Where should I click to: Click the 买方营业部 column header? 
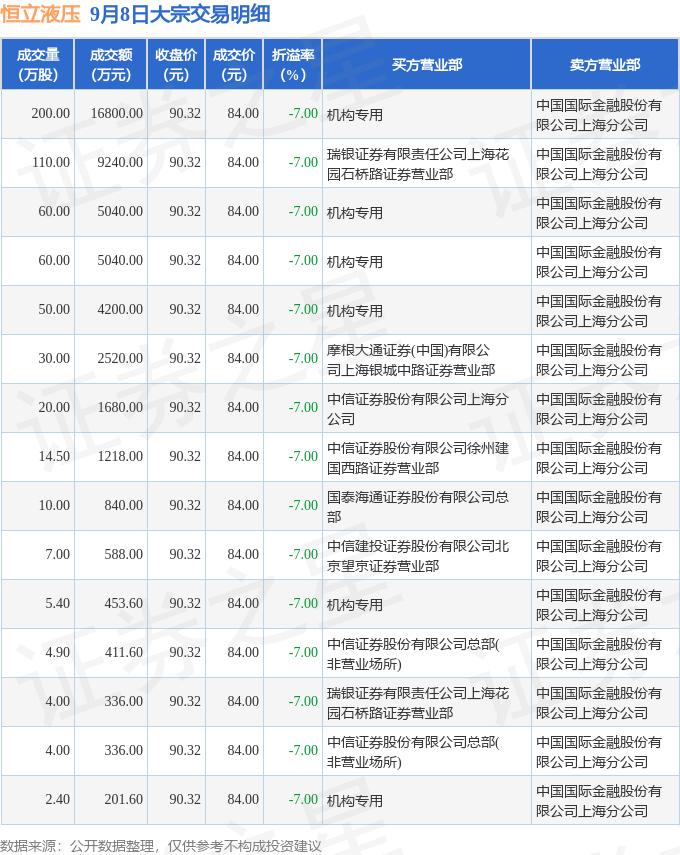pyautogui.click(x=426, y=64)
